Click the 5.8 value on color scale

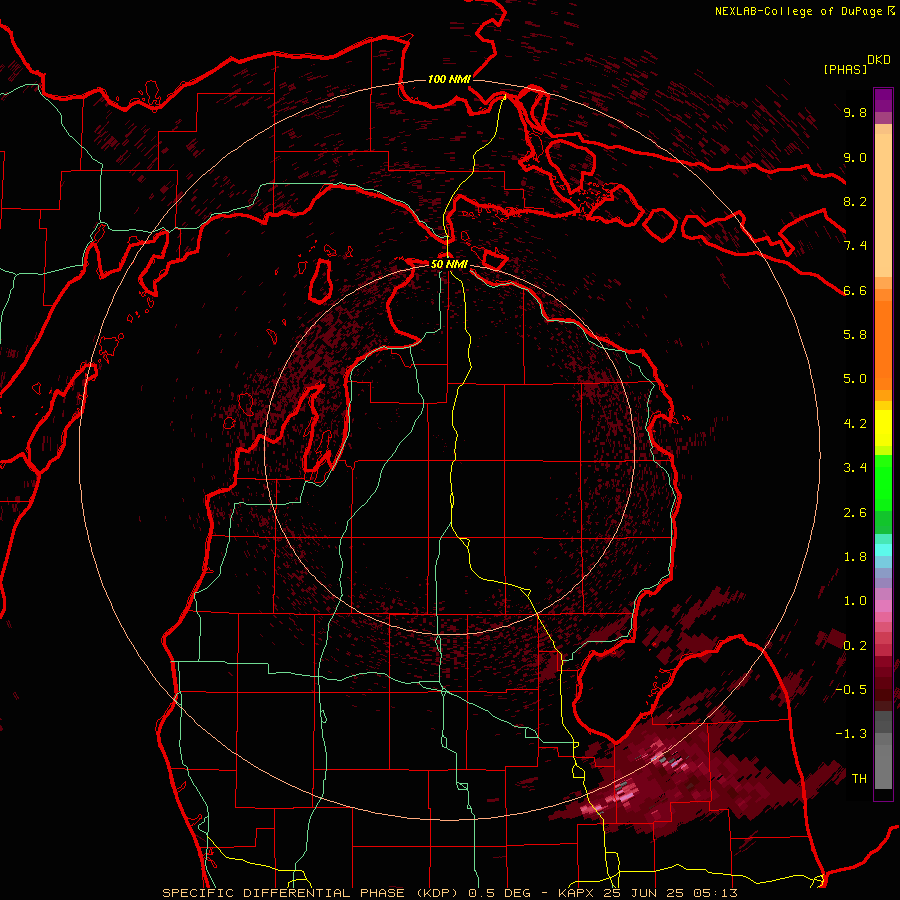pos(855,335)
